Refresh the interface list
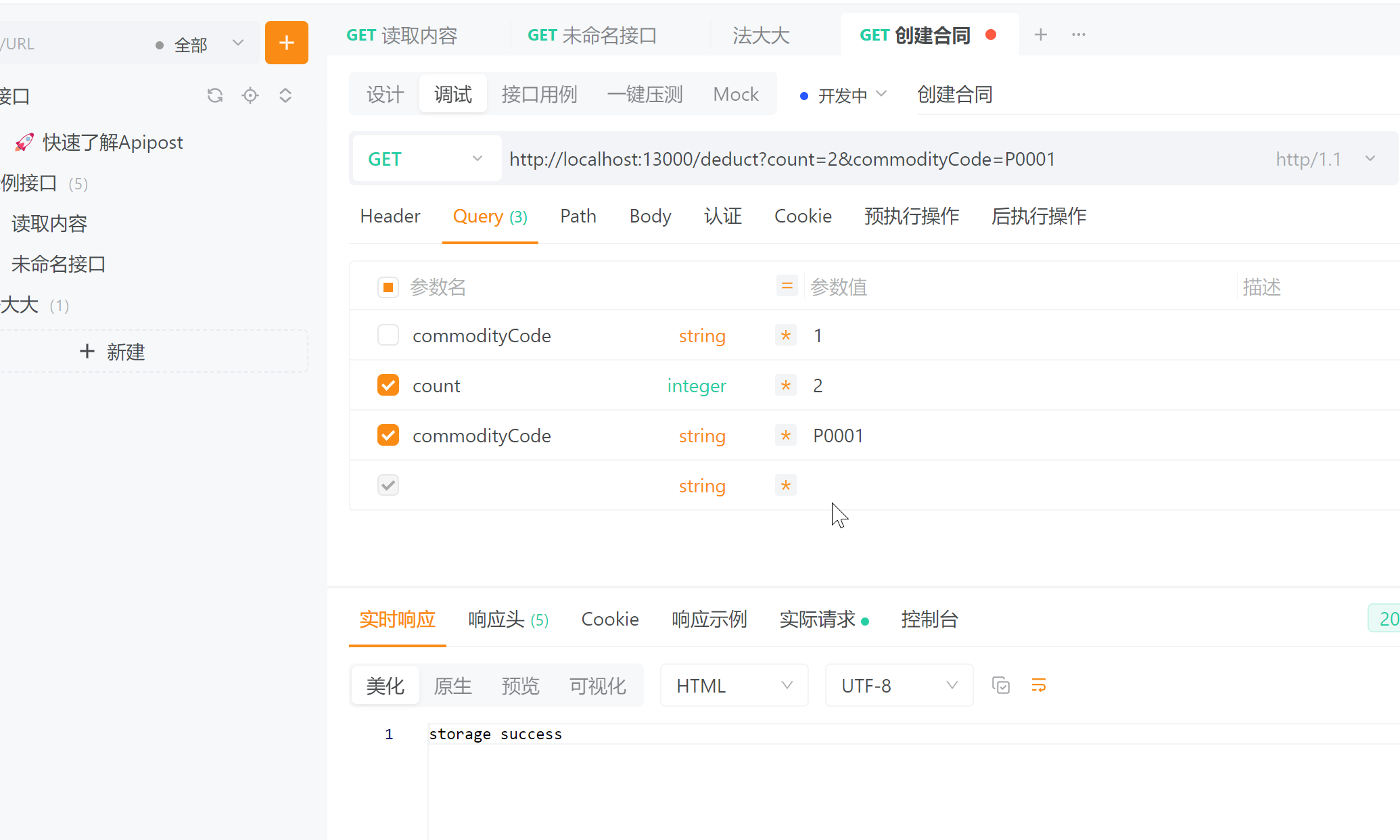This screenshot has height=840, width=1400. point(215,95)
